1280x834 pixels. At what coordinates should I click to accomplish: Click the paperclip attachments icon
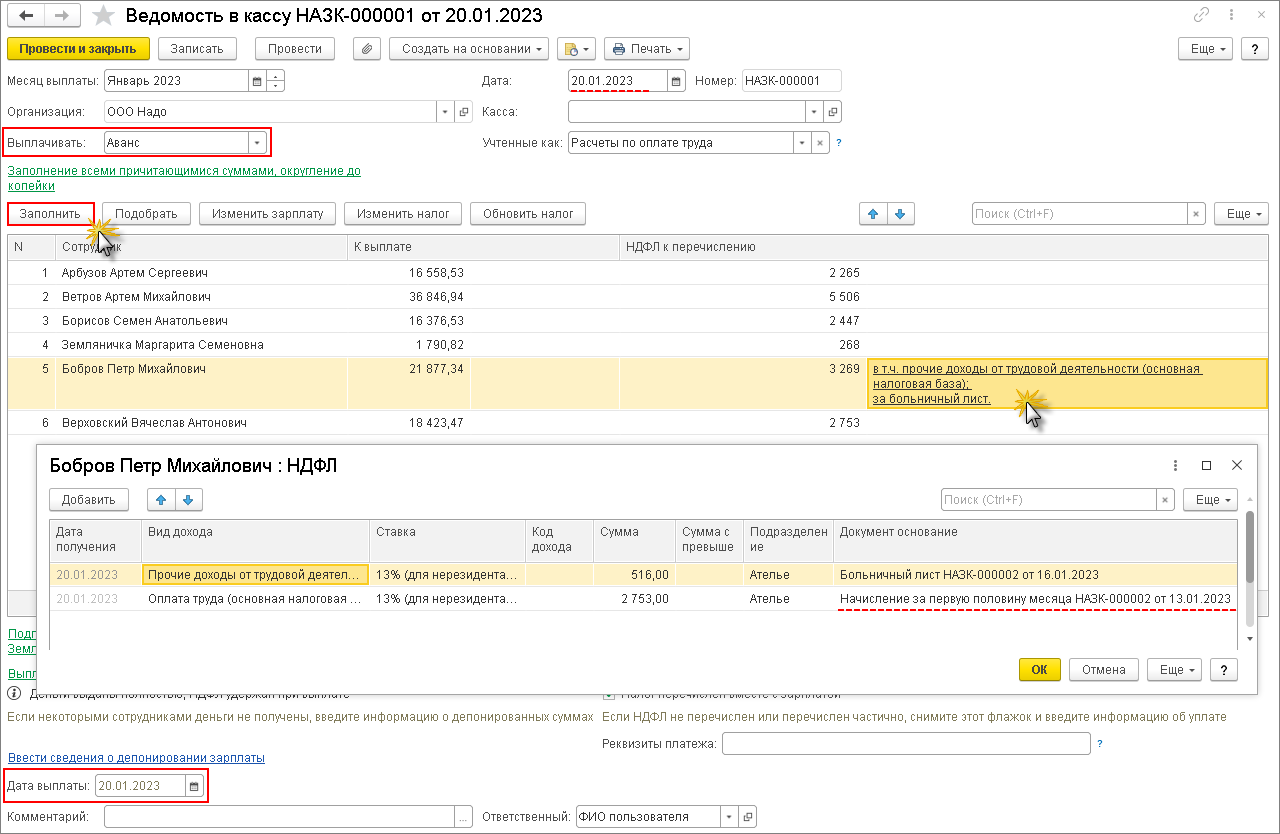pos(369,49)
